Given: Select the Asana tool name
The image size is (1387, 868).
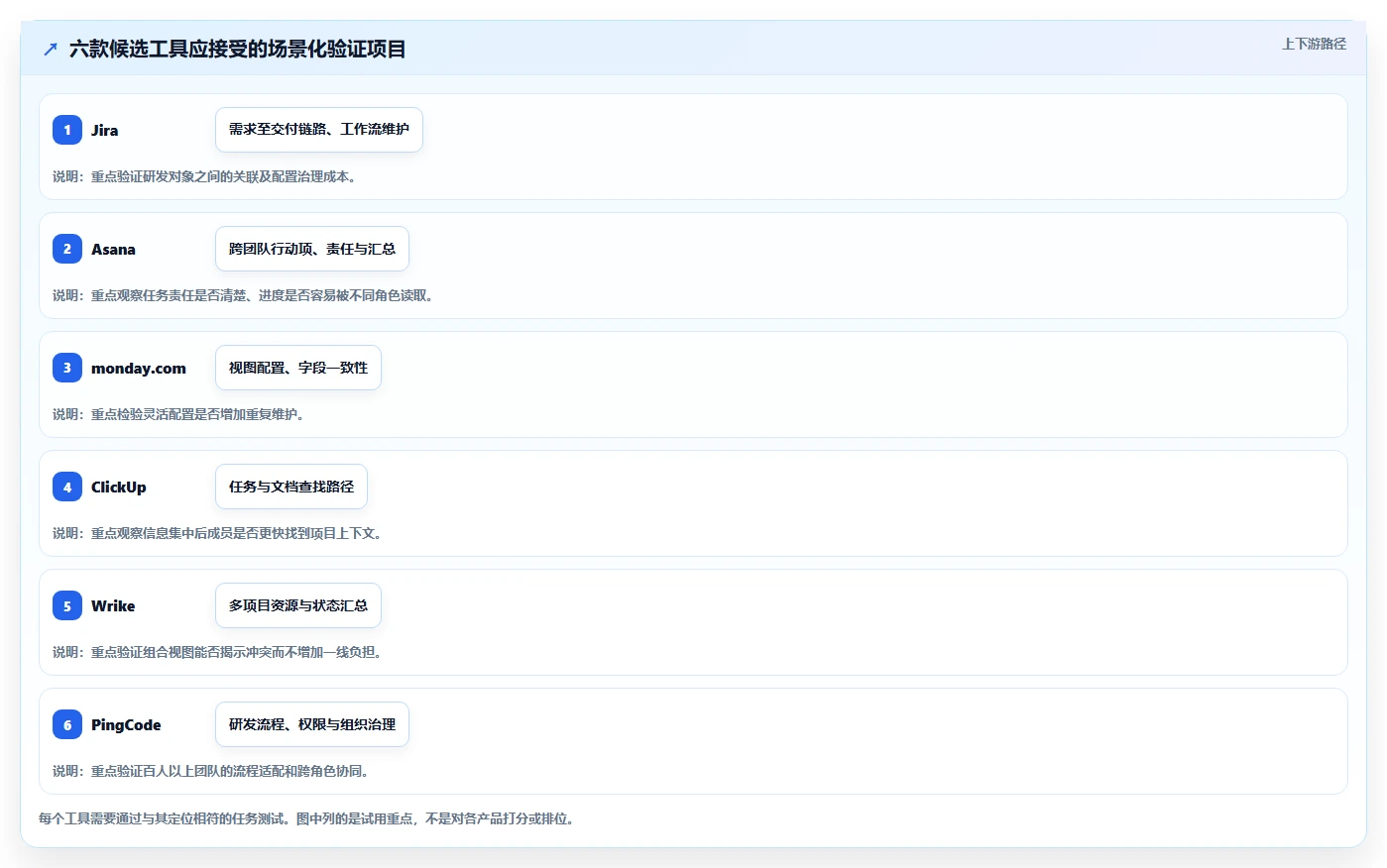Looking at the screenshot, I should [x=113, y=249].
